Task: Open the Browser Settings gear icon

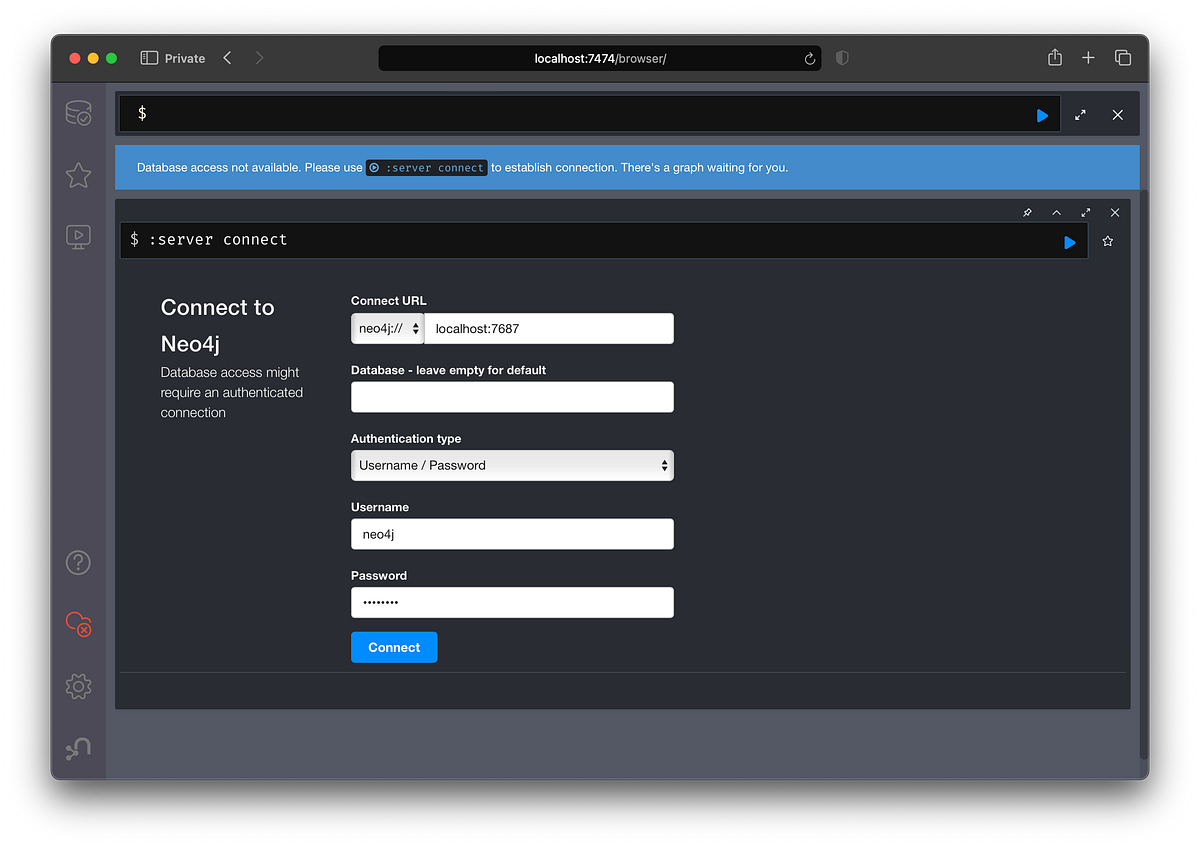Action: pyautogui.click(x=78, y=686)
